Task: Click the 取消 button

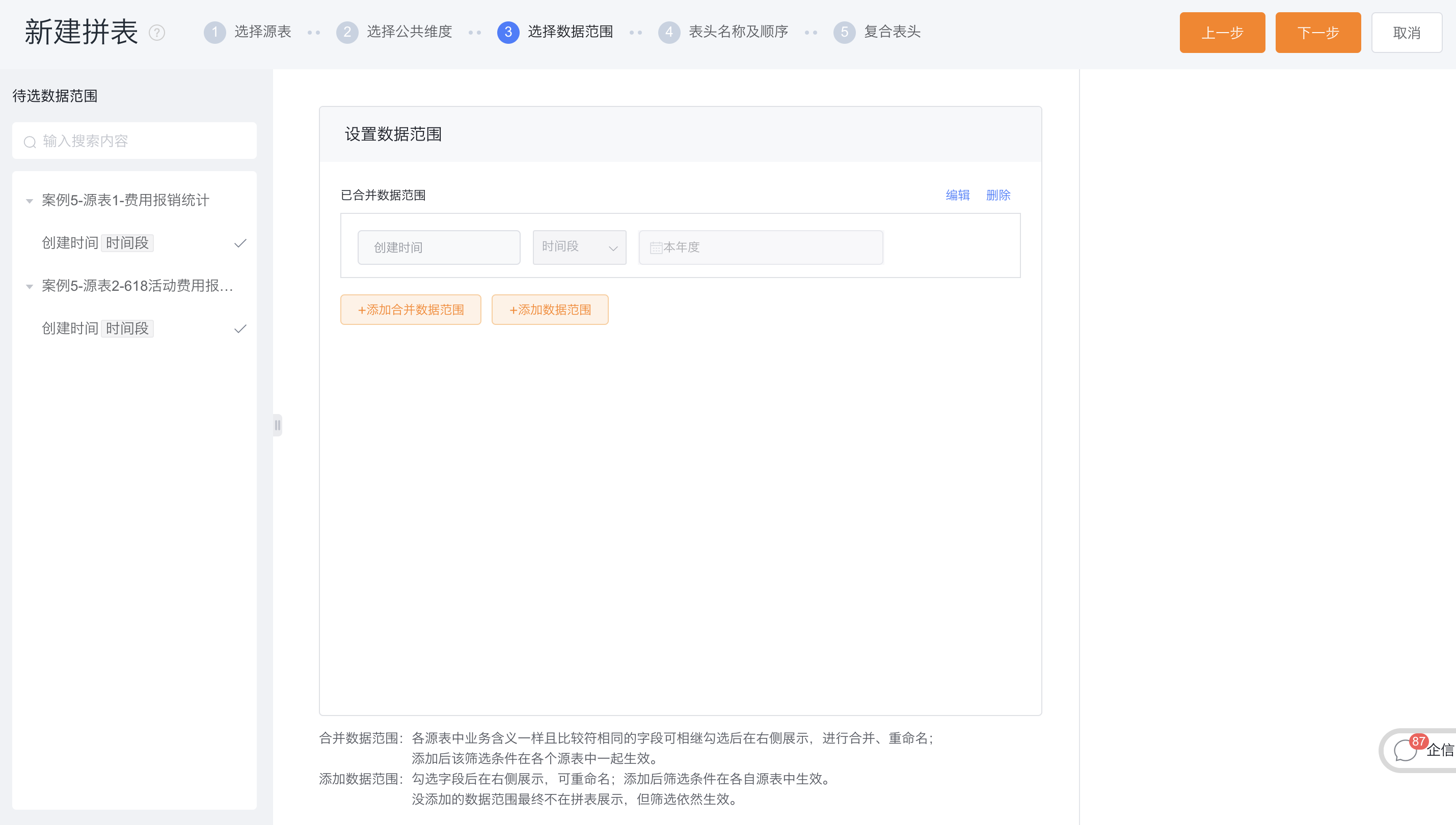Action: point(1407,32)
